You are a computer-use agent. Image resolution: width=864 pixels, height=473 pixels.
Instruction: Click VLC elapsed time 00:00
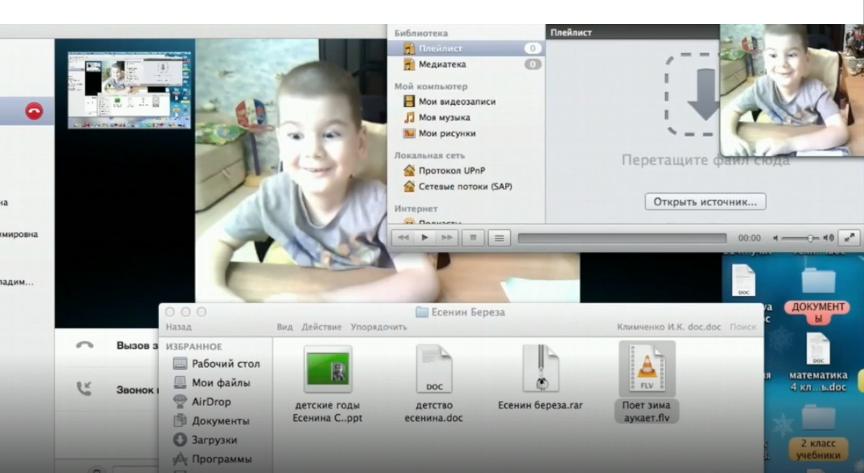[749, 238]
